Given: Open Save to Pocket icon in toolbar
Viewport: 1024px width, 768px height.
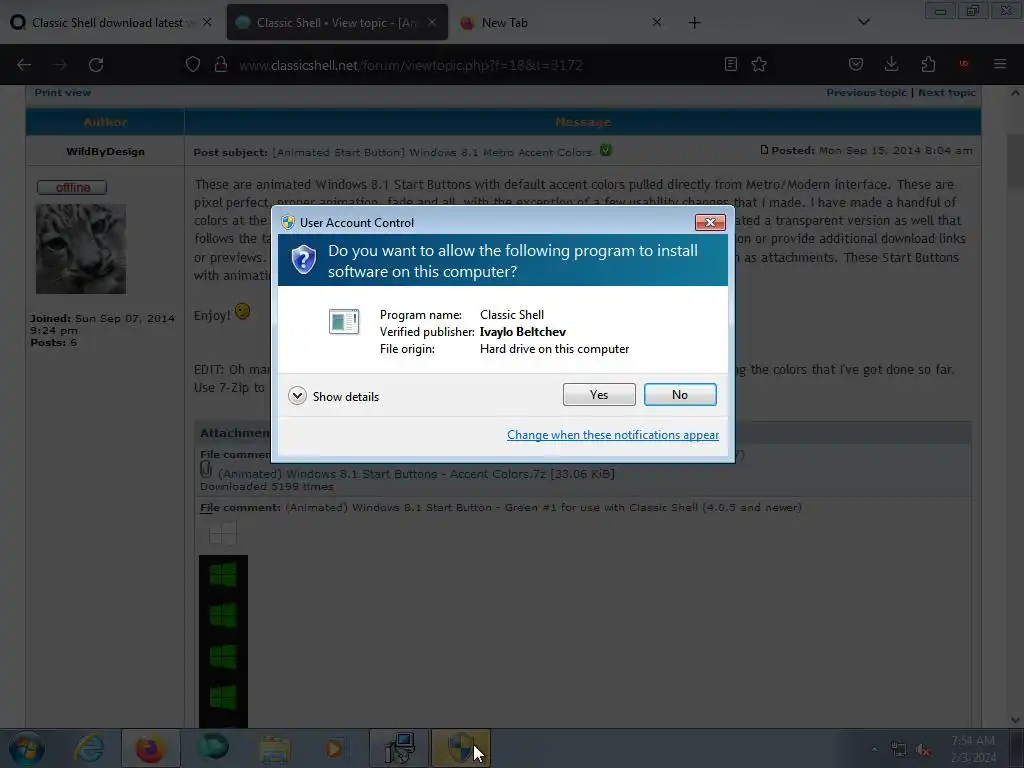Looking at the screenshot, I should click(x=856, y=64).
